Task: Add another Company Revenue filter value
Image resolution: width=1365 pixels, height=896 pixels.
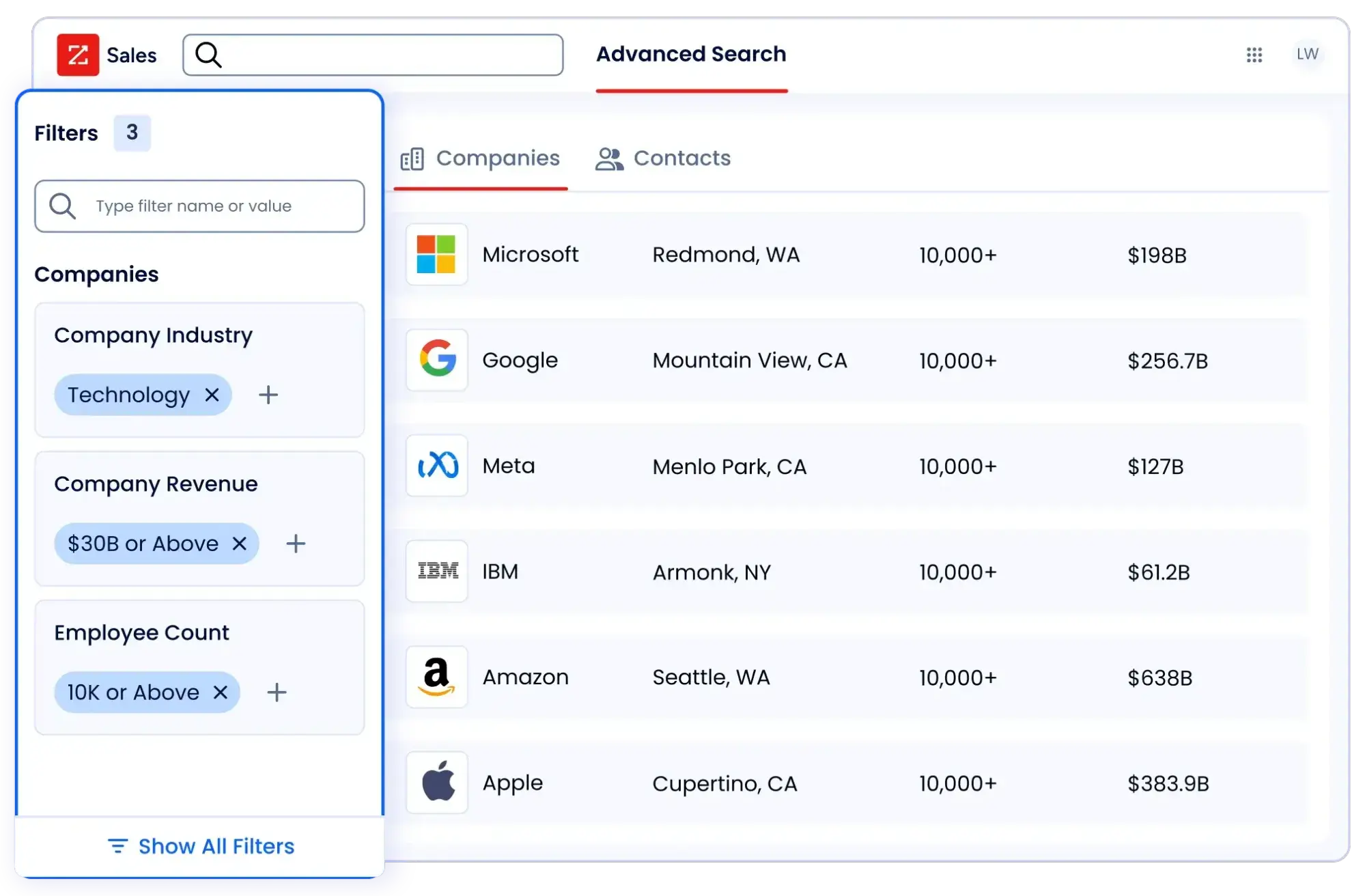Action: (x=296, y=544)
